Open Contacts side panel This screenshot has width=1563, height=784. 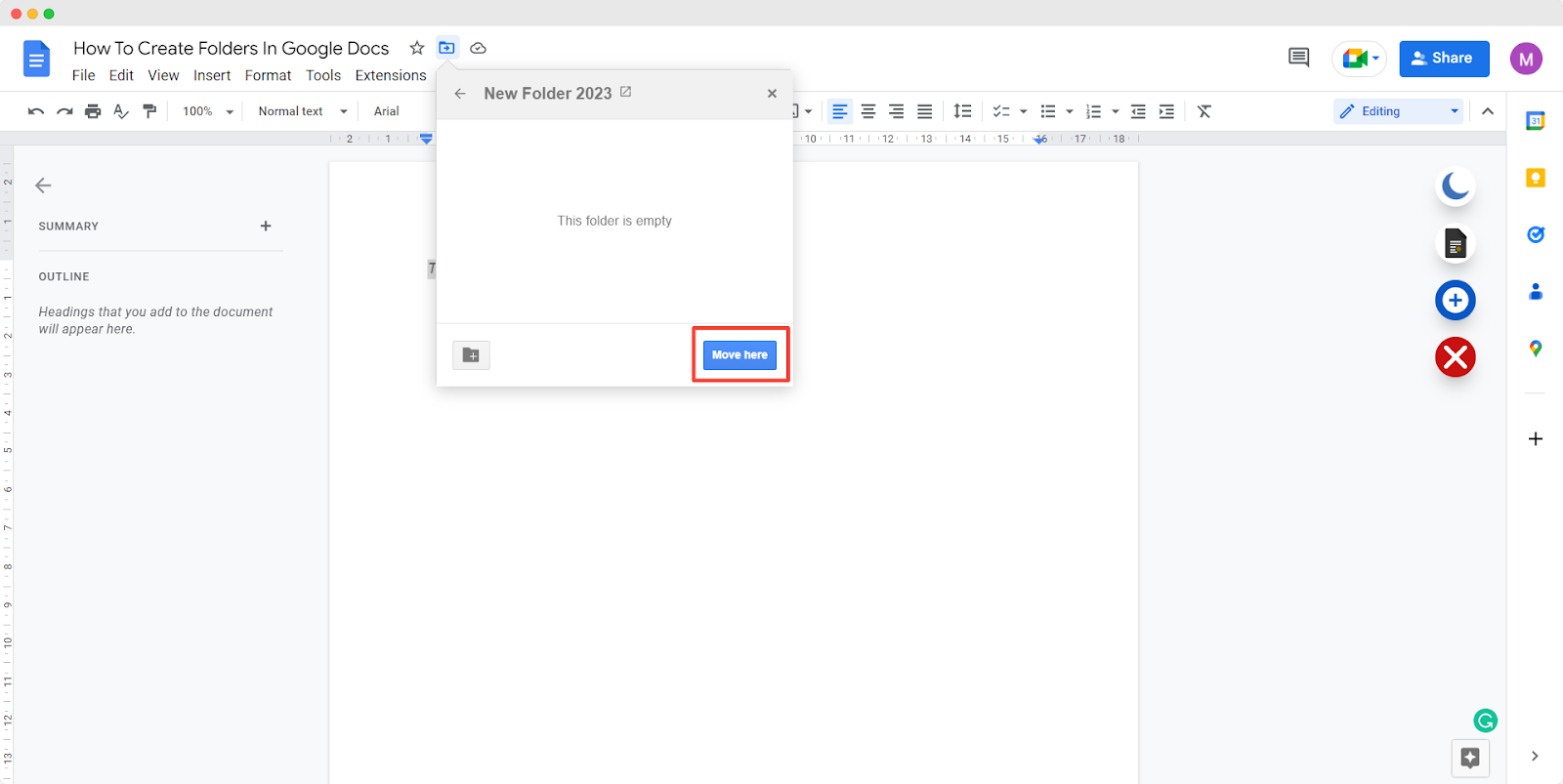point(1536,291)
